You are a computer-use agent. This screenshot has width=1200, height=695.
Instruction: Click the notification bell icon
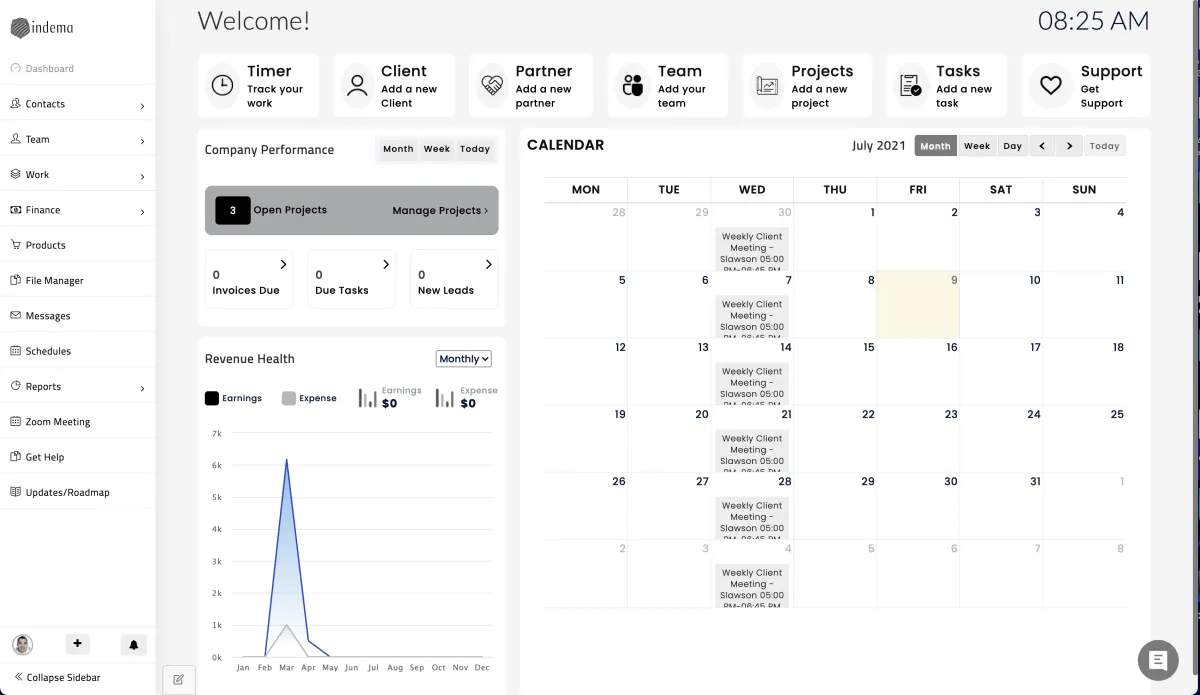tap(133, 645)
